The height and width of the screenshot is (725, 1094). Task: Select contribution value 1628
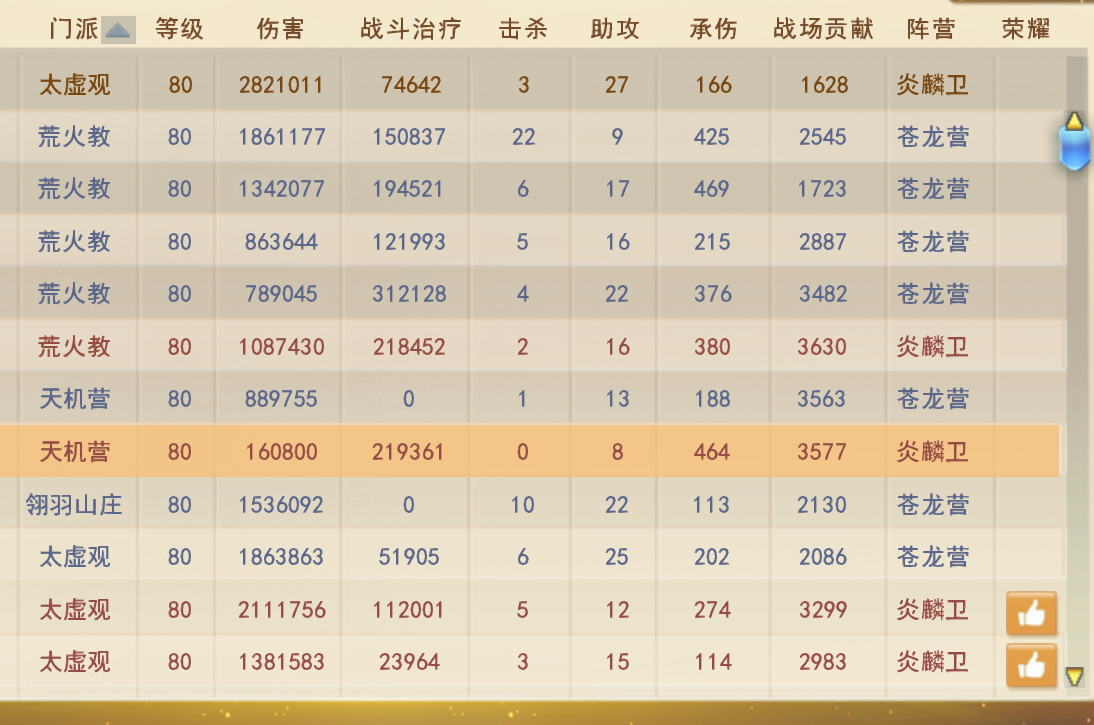coord(824,85)
